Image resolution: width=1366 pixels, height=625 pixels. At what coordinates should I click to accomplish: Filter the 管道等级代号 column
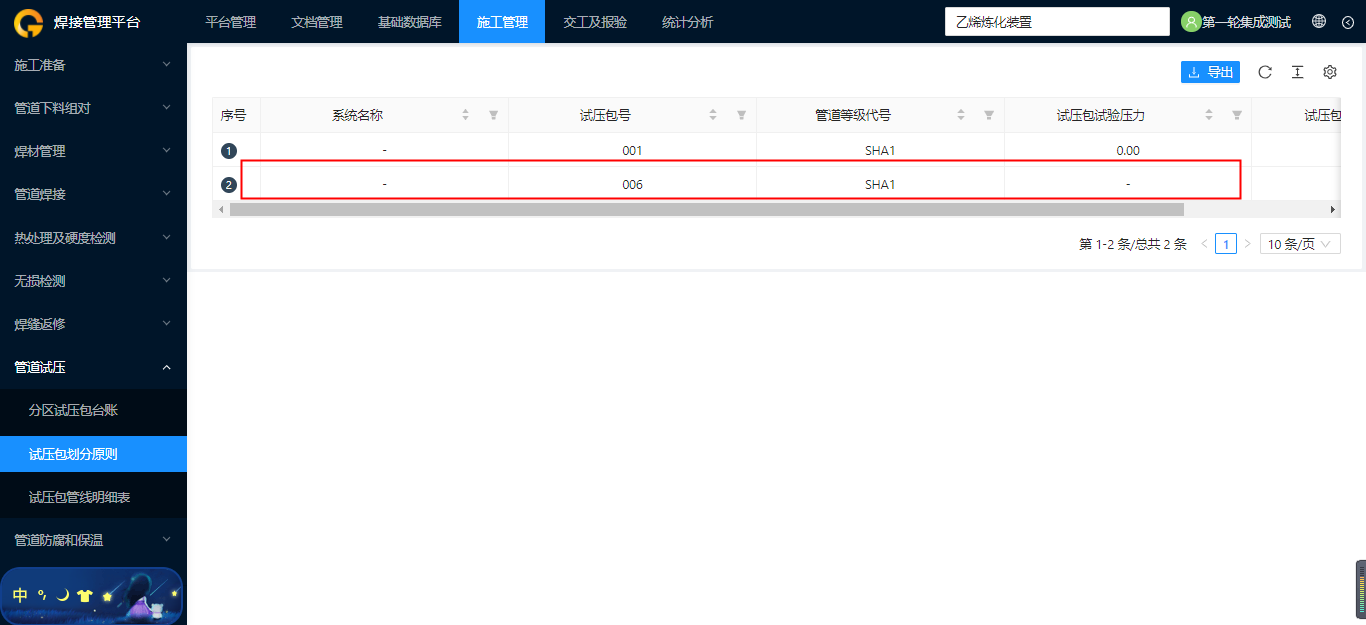pyautogui.click(x=989, y=115)
